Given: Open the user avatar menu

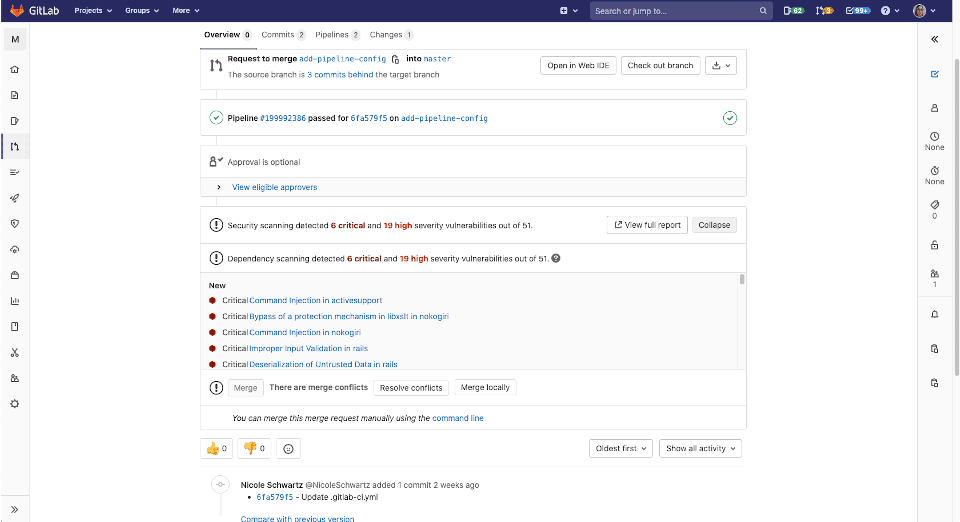Looking at the screenshot, I should [924, 10].
